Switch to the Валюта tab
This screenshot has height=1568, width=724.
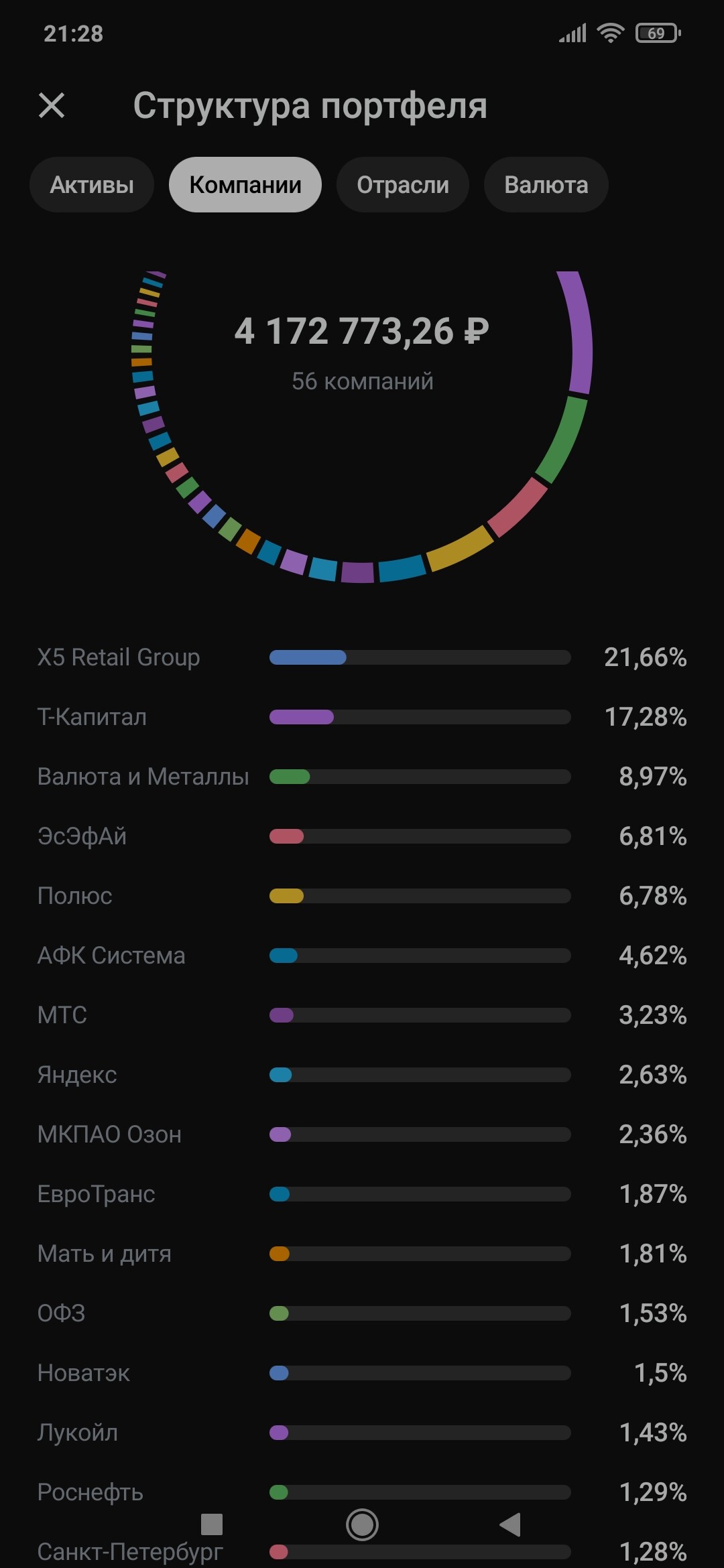point(546,185)
